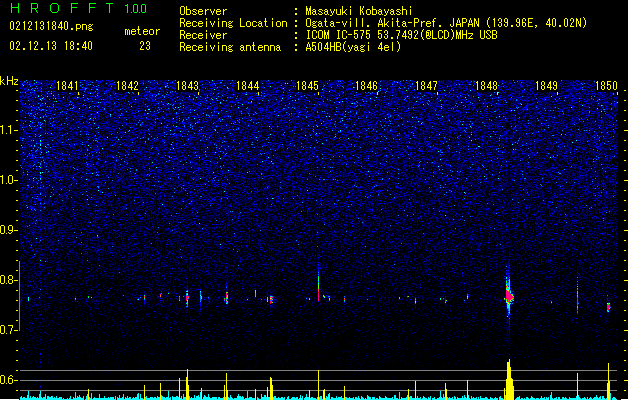Click the 'meteor' label
The height and width of the screenshot is (400, 629).
tap(142, 31)
